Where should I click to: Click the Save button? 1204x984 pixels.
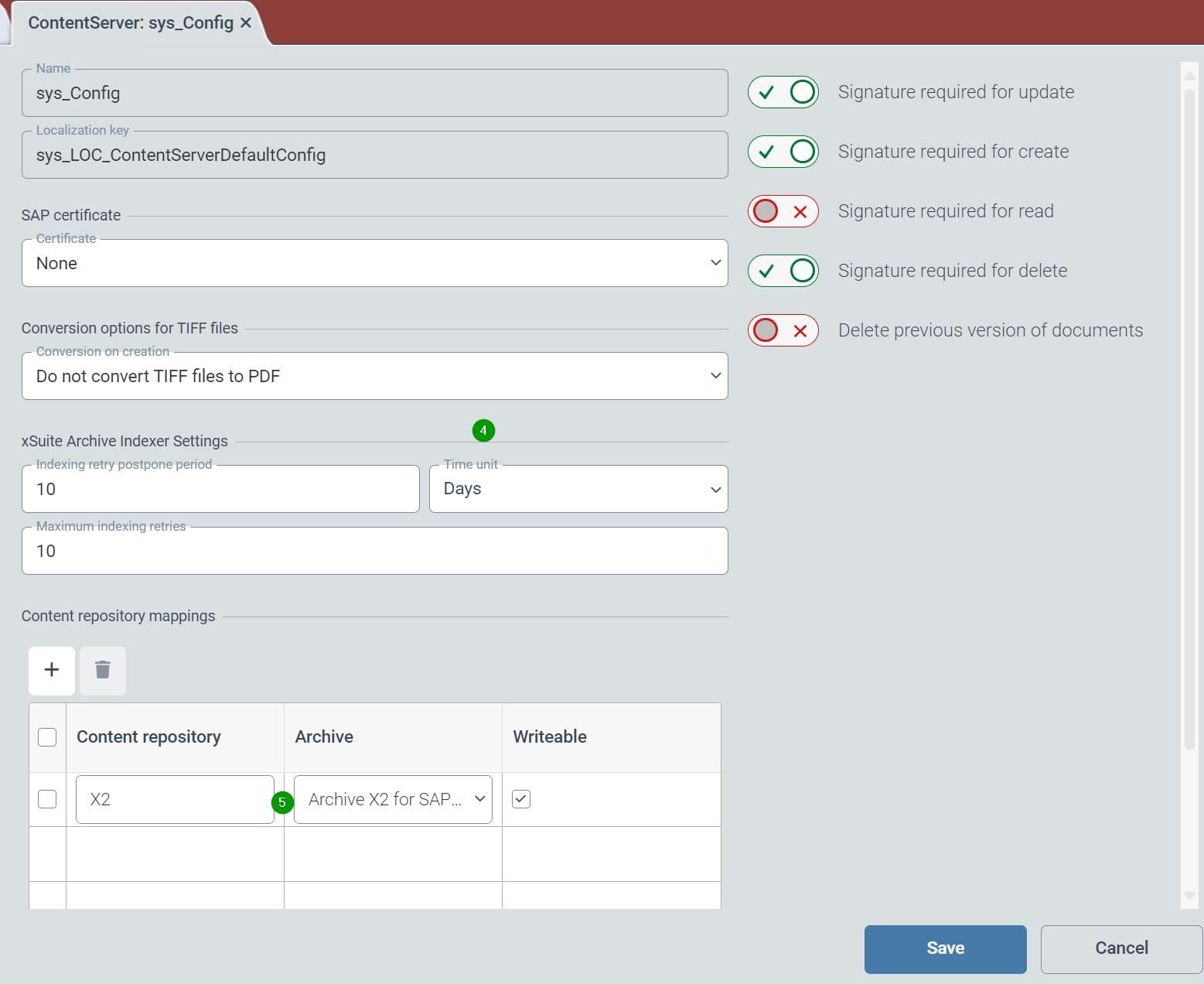point(945,948)
